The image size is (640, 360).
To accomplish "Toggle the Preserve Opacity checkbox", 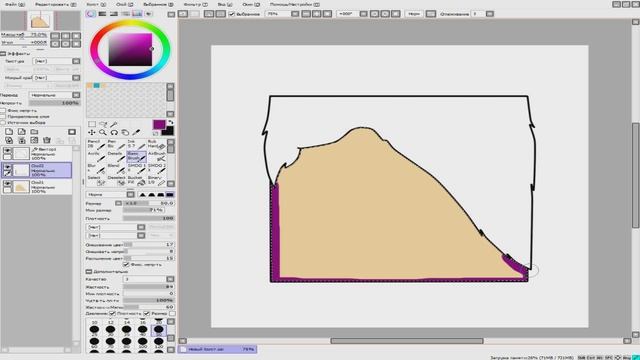I will 3,111.
